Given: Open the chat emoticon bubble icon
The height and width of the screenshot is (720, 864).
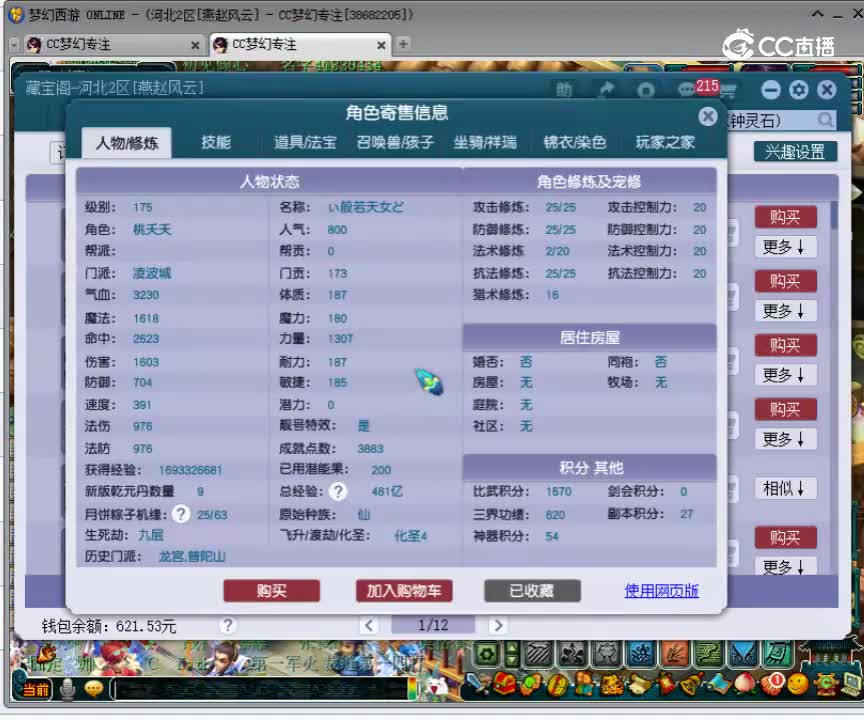Looking at the screenshot, I should (94, 688).
